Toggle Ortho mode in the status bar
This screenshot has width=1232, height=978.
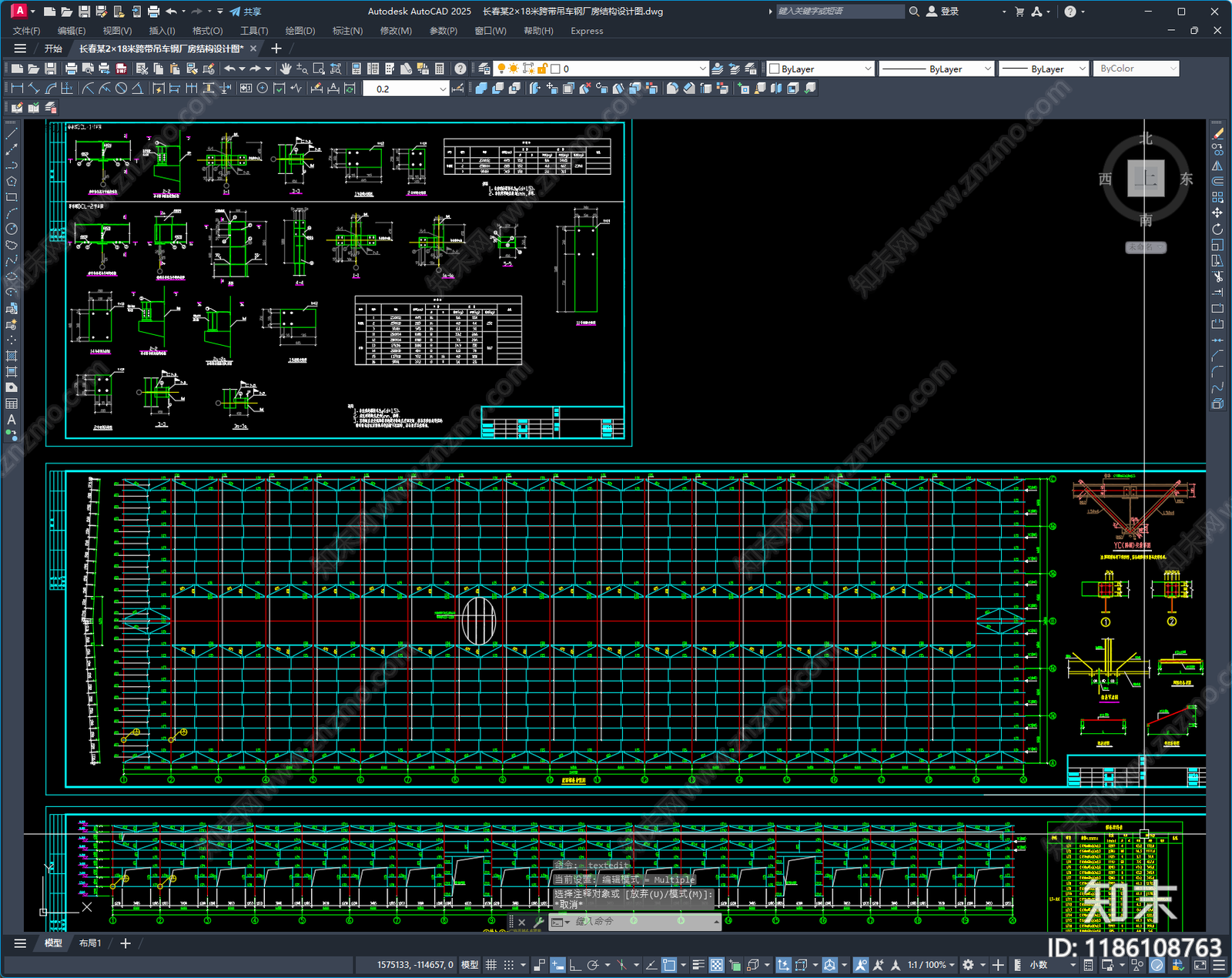(574, 965)
